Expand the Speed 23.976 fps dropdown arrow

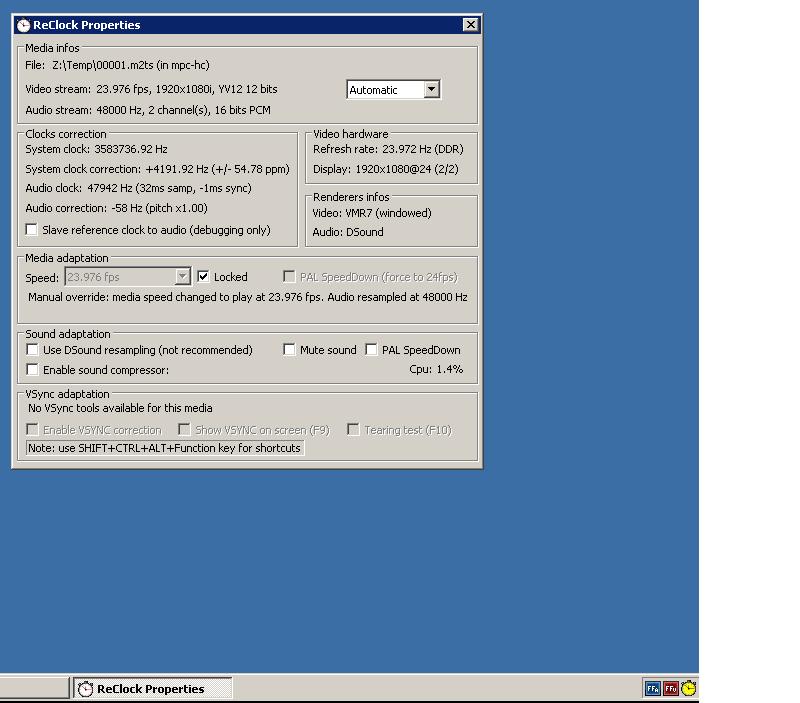182,277
